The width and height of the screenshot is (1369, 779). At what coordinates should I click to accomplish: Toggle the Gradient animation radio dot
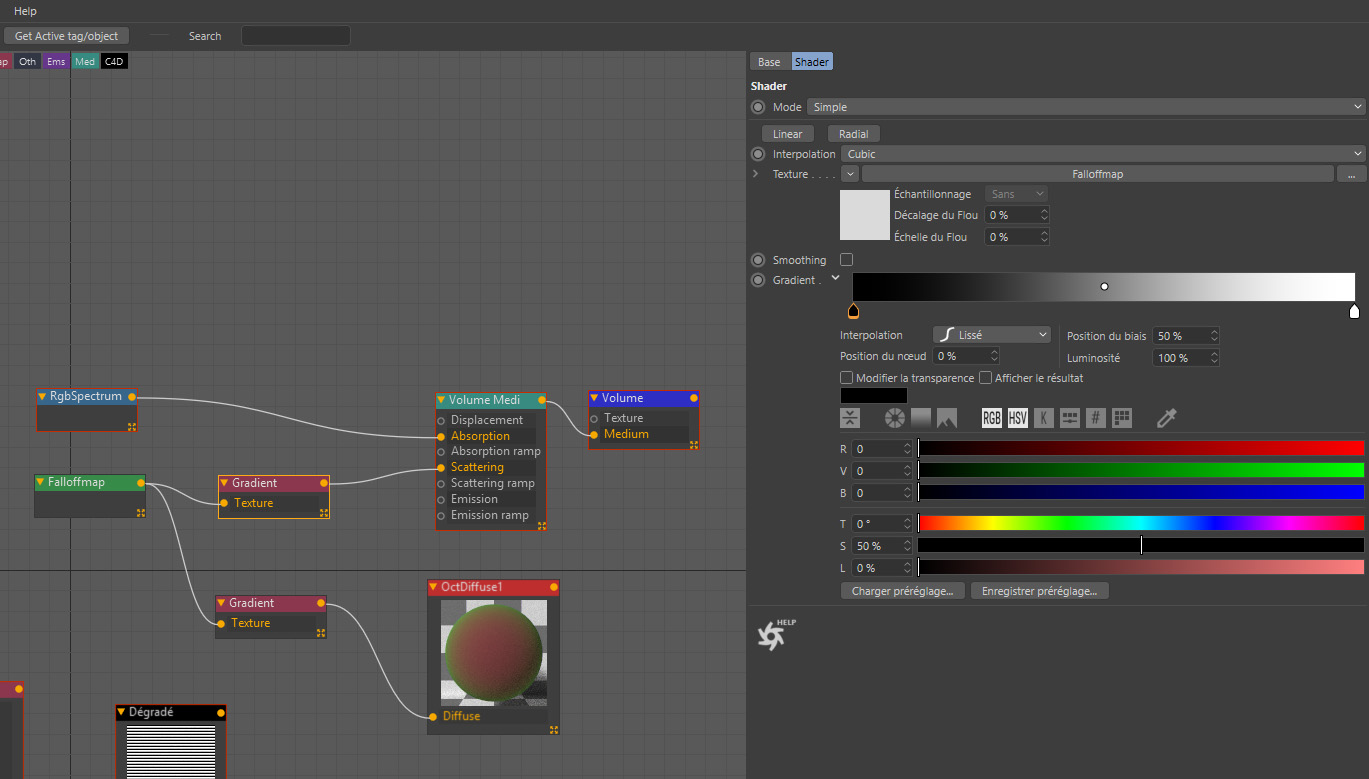point(758,280)
